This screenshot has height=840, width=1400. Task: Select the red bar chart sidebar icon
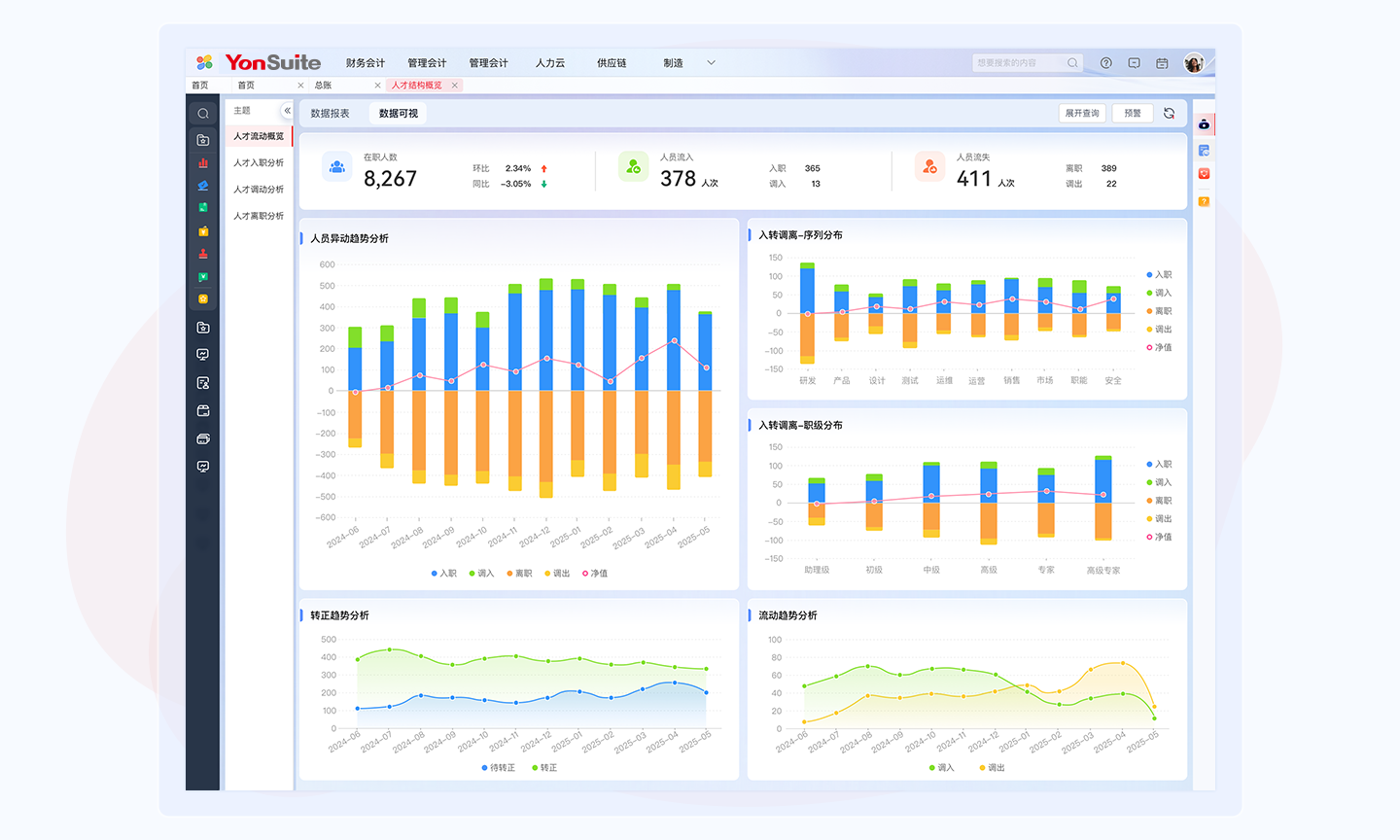pos(203,162)
